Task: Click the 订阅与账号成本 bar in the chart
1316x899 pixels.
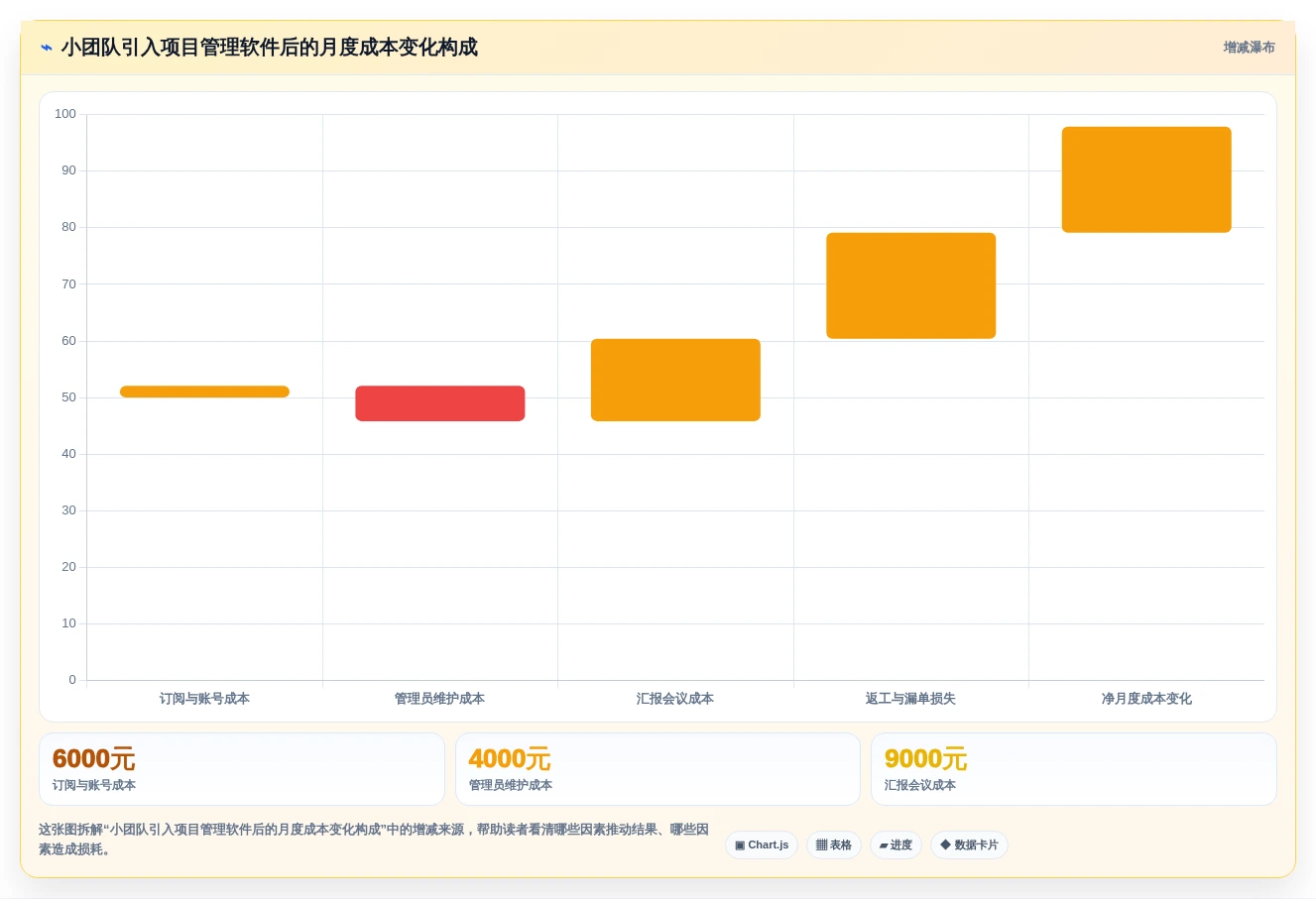Action: tap(204, 392)
